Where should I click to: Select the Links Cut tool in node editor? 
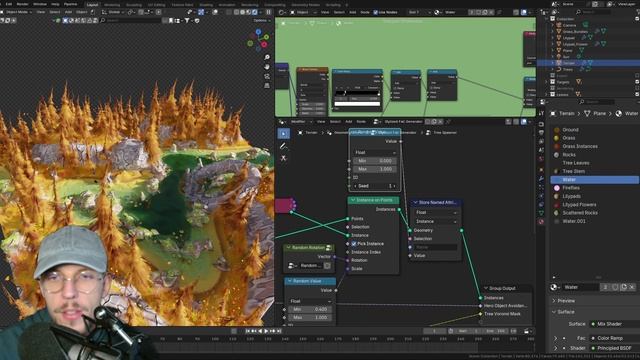[283, 158]
